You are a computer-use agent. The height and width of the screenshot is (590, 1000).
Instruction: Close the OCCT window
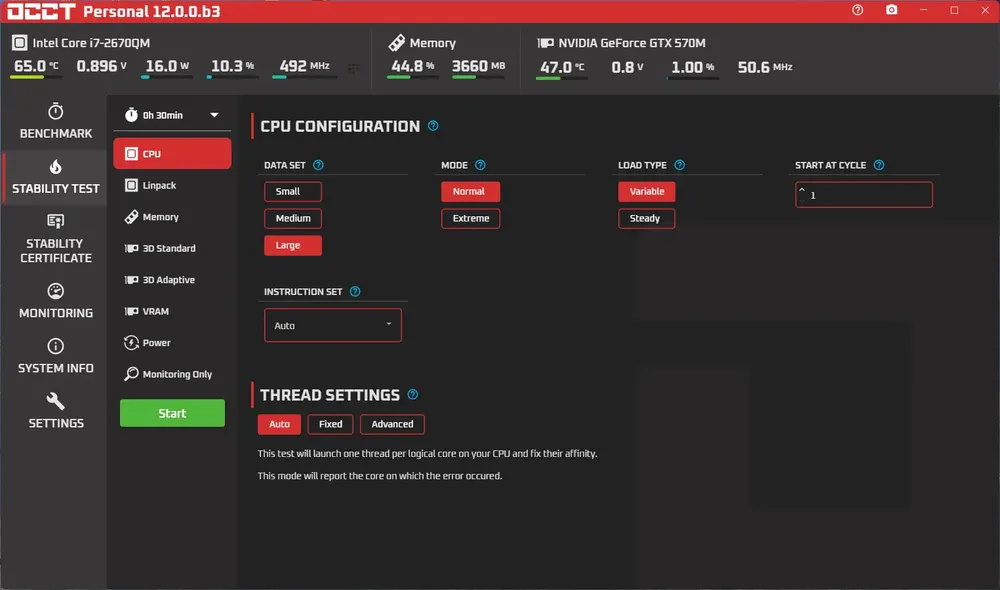(985, 10)
